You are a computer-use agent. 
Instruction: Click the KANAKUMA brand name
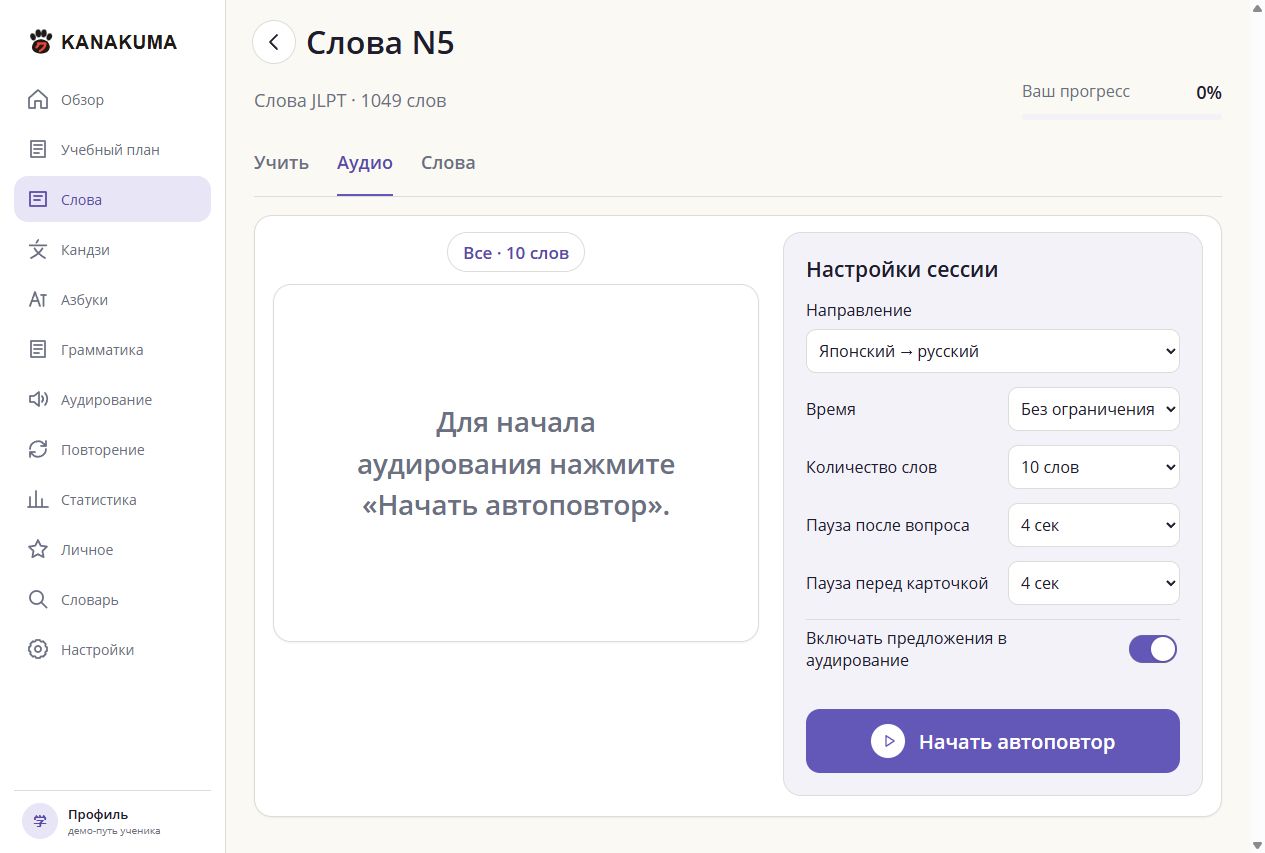point(119,42)
